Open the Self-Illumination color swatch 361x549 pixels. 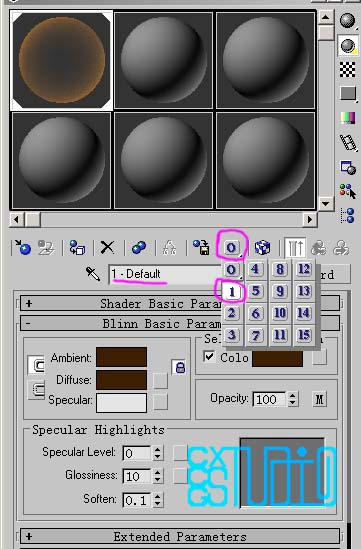277,358
